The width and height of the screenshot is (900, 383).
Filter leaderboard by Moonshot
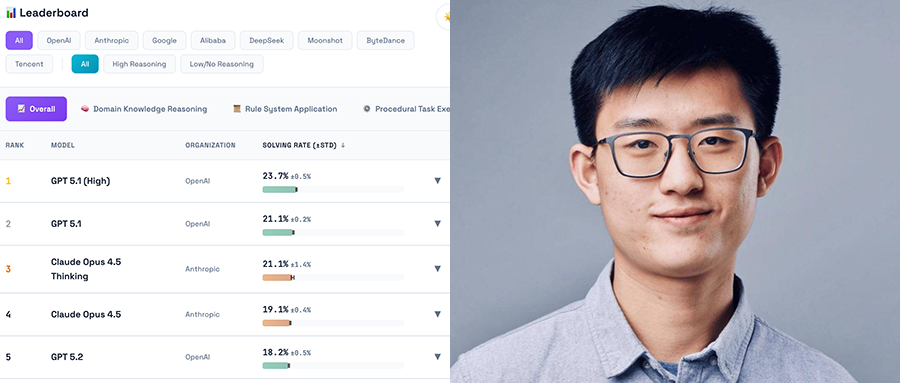[325, 41]
